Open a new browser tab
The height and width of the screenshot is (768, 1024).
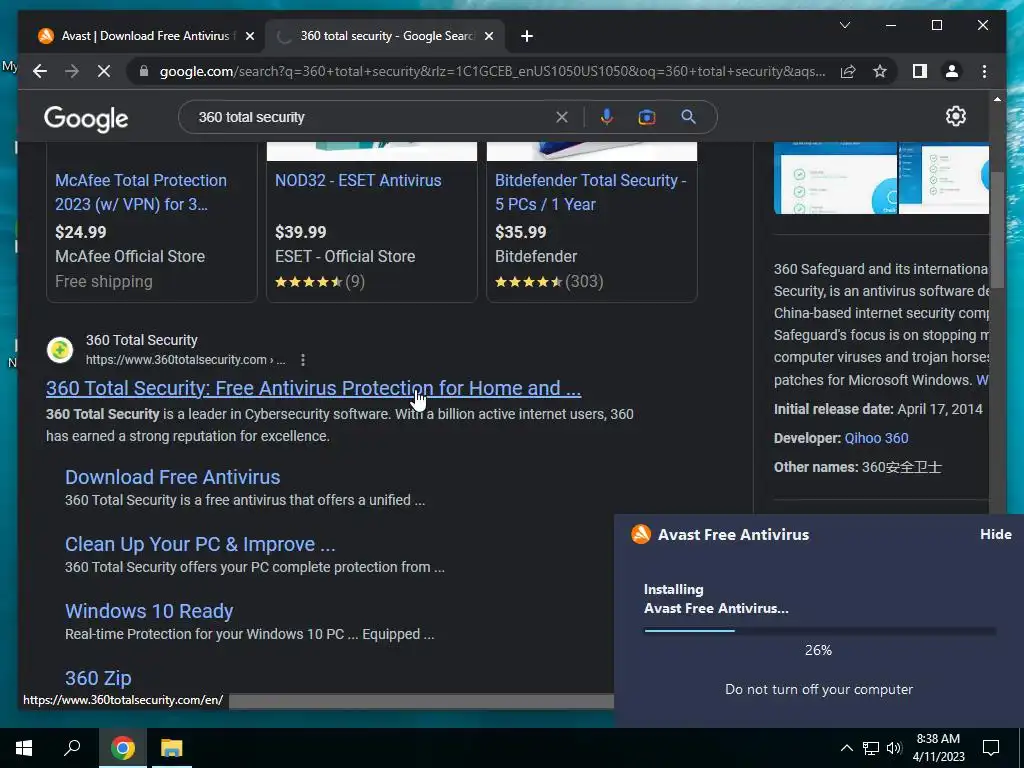pyautogui.click(x=527, y=36)
